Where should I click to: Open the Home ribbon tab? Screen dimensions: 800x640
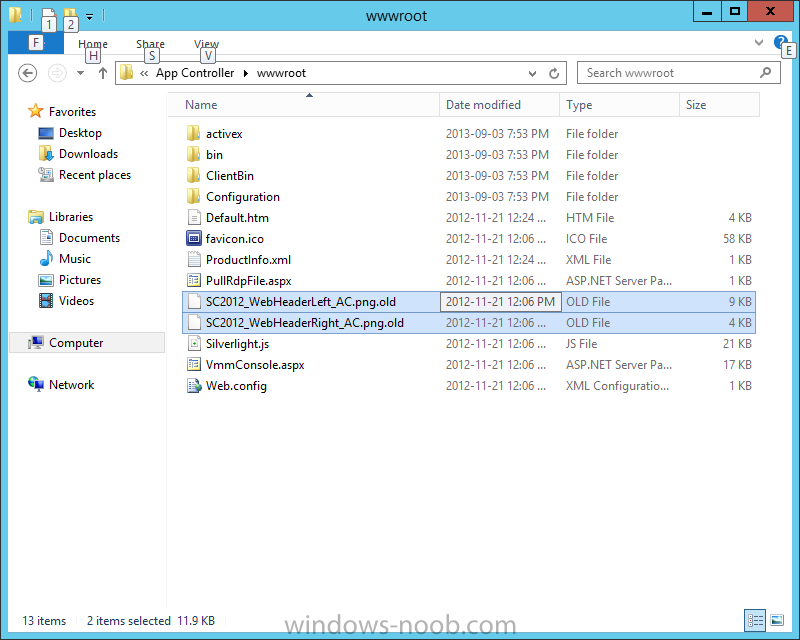93,44
